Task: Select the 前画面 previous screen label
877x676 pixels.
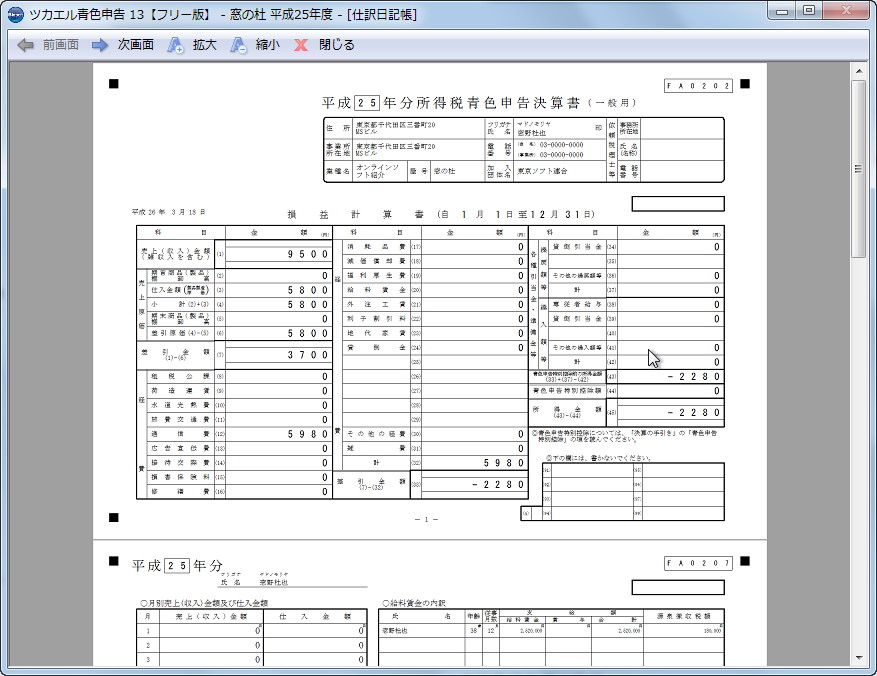Action: pos(60,45)
